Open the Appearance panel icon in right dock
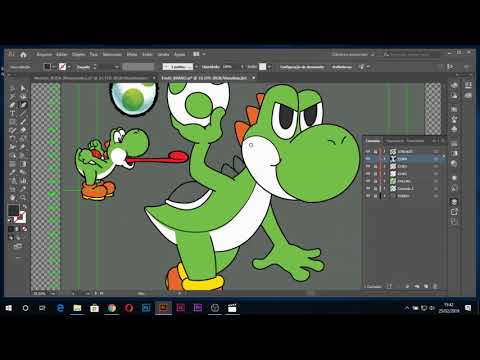Image resolution: width=480 pixels, height=360 pixels. 454,178
